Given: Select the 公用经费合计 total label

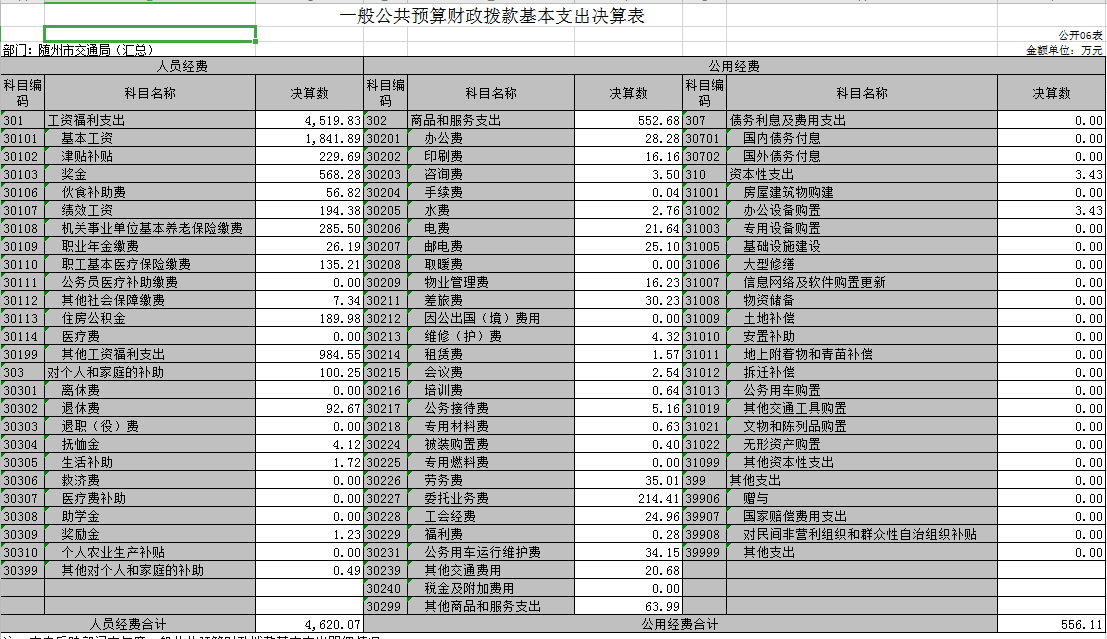Looking at the screenshot, I should [679, 624].
